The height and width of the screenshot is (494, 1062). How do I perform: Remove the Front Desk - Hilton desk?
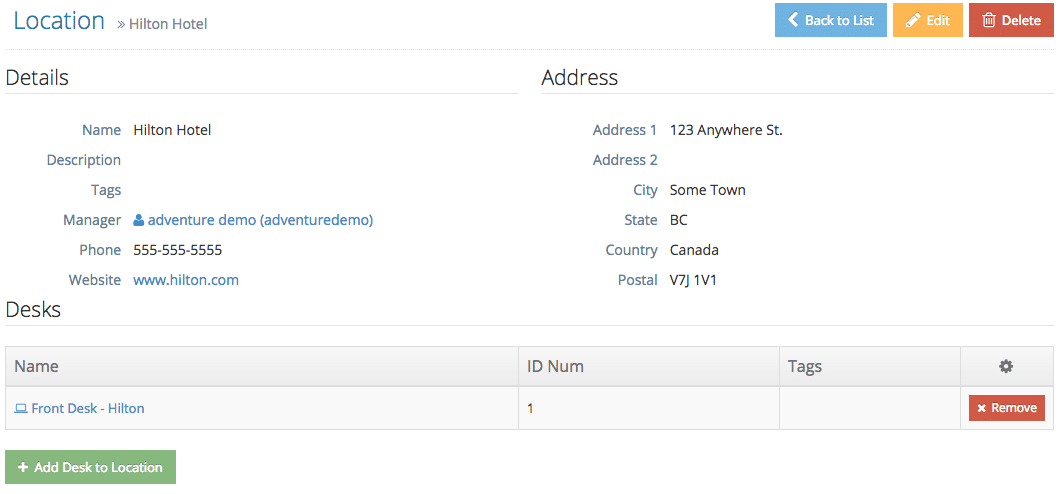point(1006,408)
